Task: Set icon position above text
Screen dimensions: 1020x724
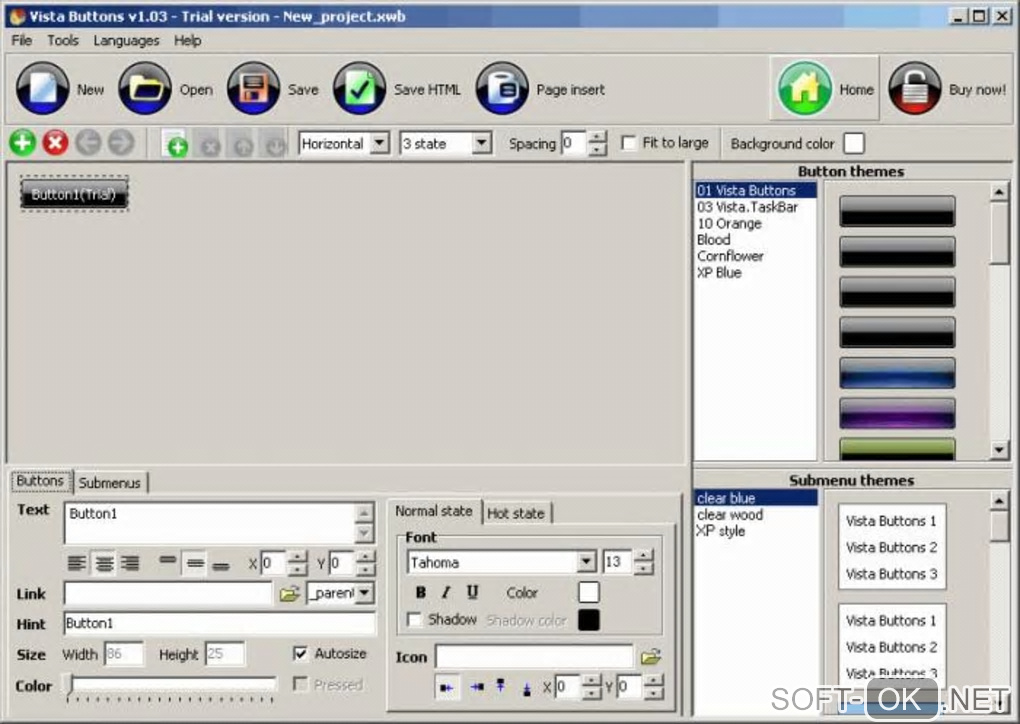Action: (x=500, y=687)
